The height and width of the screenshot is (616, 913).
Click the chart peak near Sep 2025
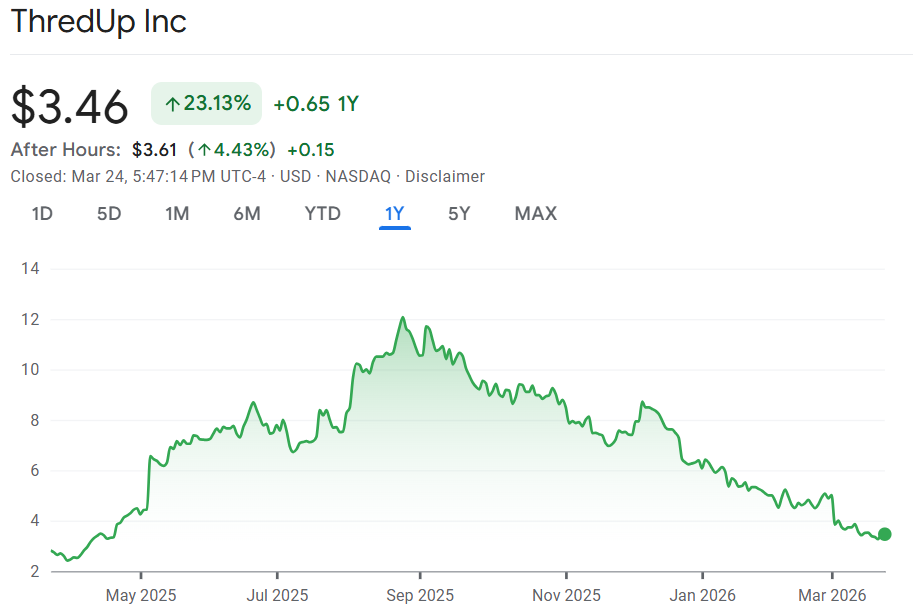[x=402, y=318]
